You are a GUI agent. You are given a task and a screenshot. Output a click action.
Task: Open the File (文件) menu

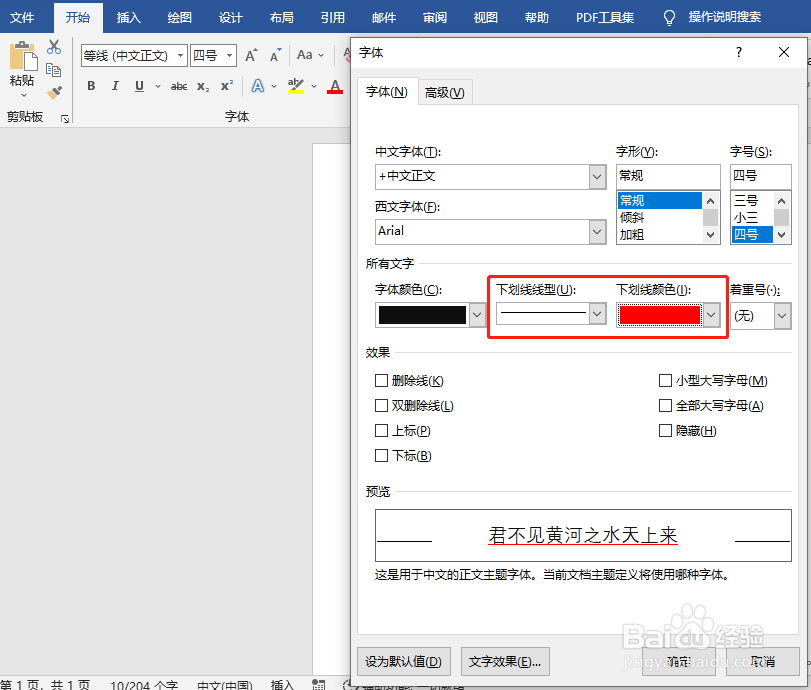tap(22, 18)
